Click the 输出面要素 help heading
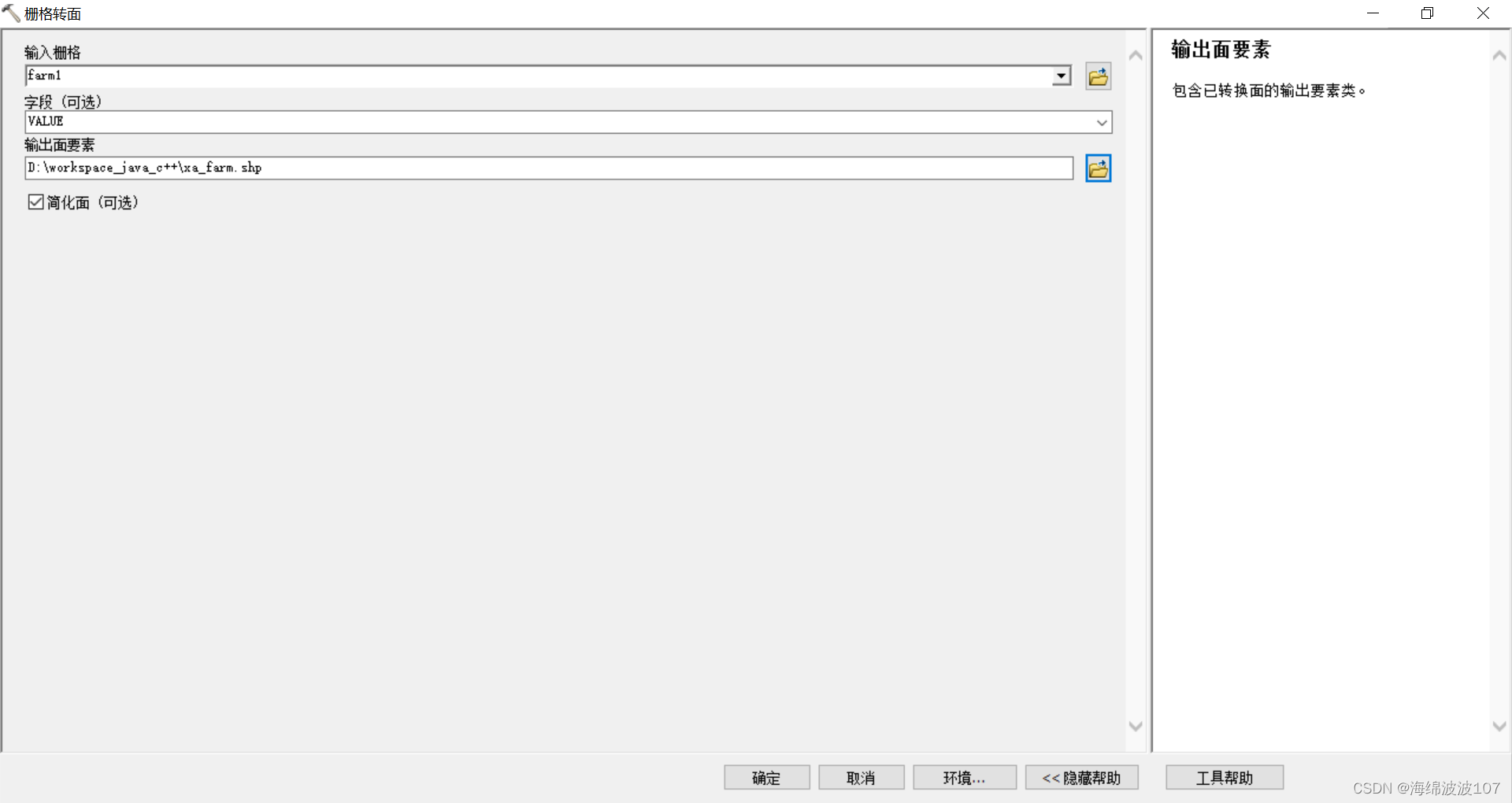Viewport: 1512px width, 803px height. tap(1221, 50)
